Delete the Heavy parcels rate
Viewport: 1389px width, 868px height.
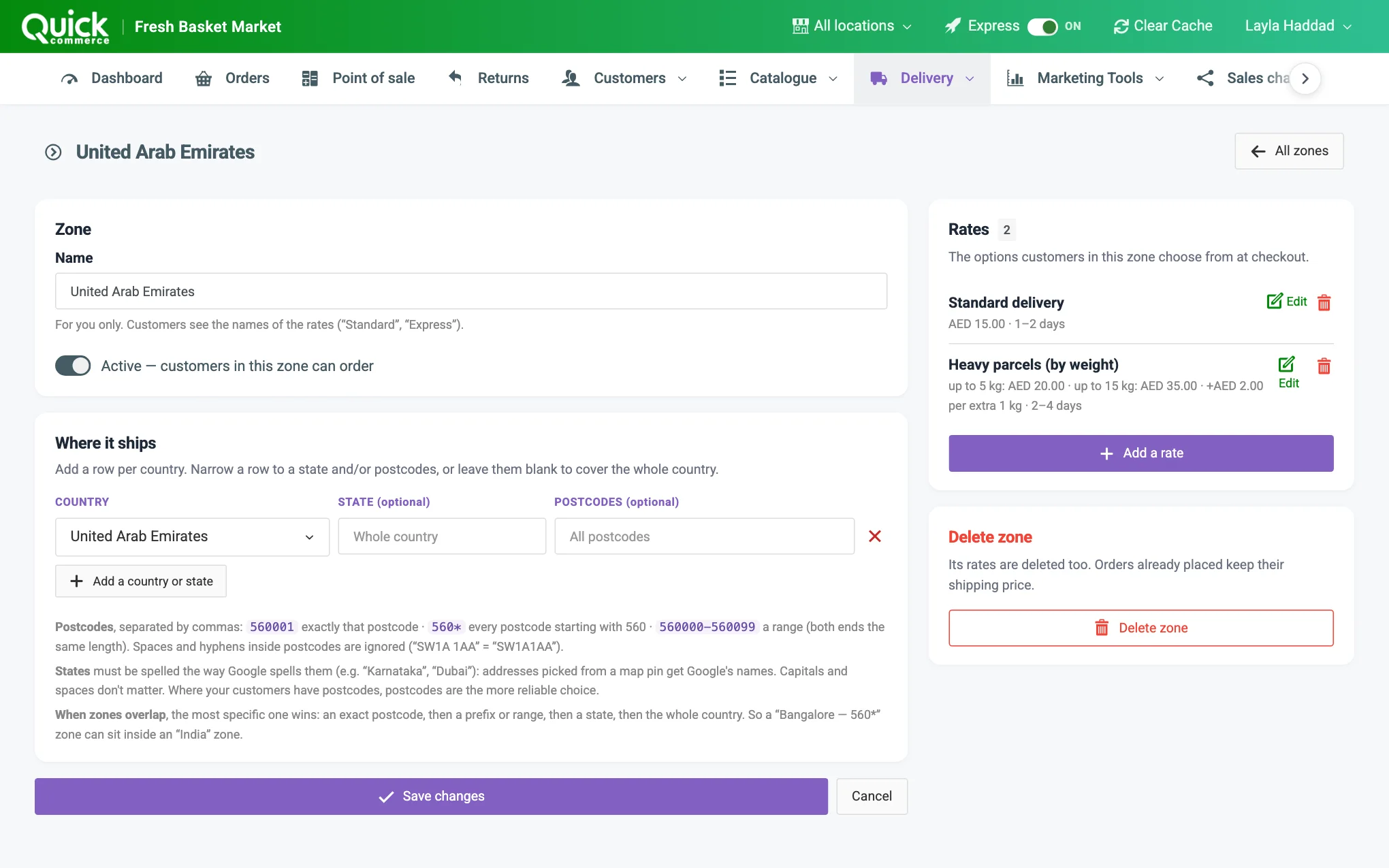point(1324,366)
